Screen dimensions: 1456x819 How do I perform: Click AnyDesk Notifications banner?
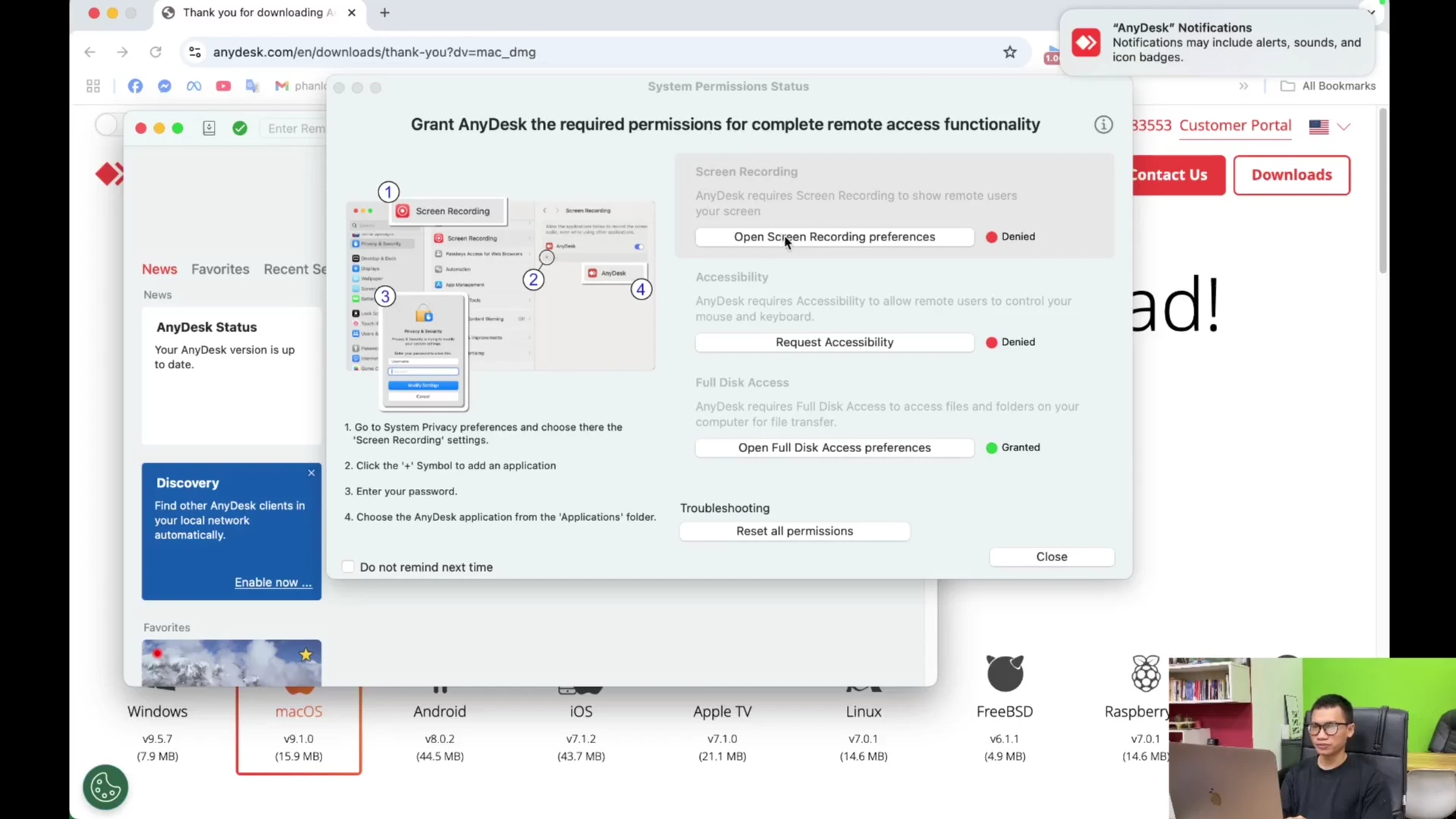click(1217, 42)
